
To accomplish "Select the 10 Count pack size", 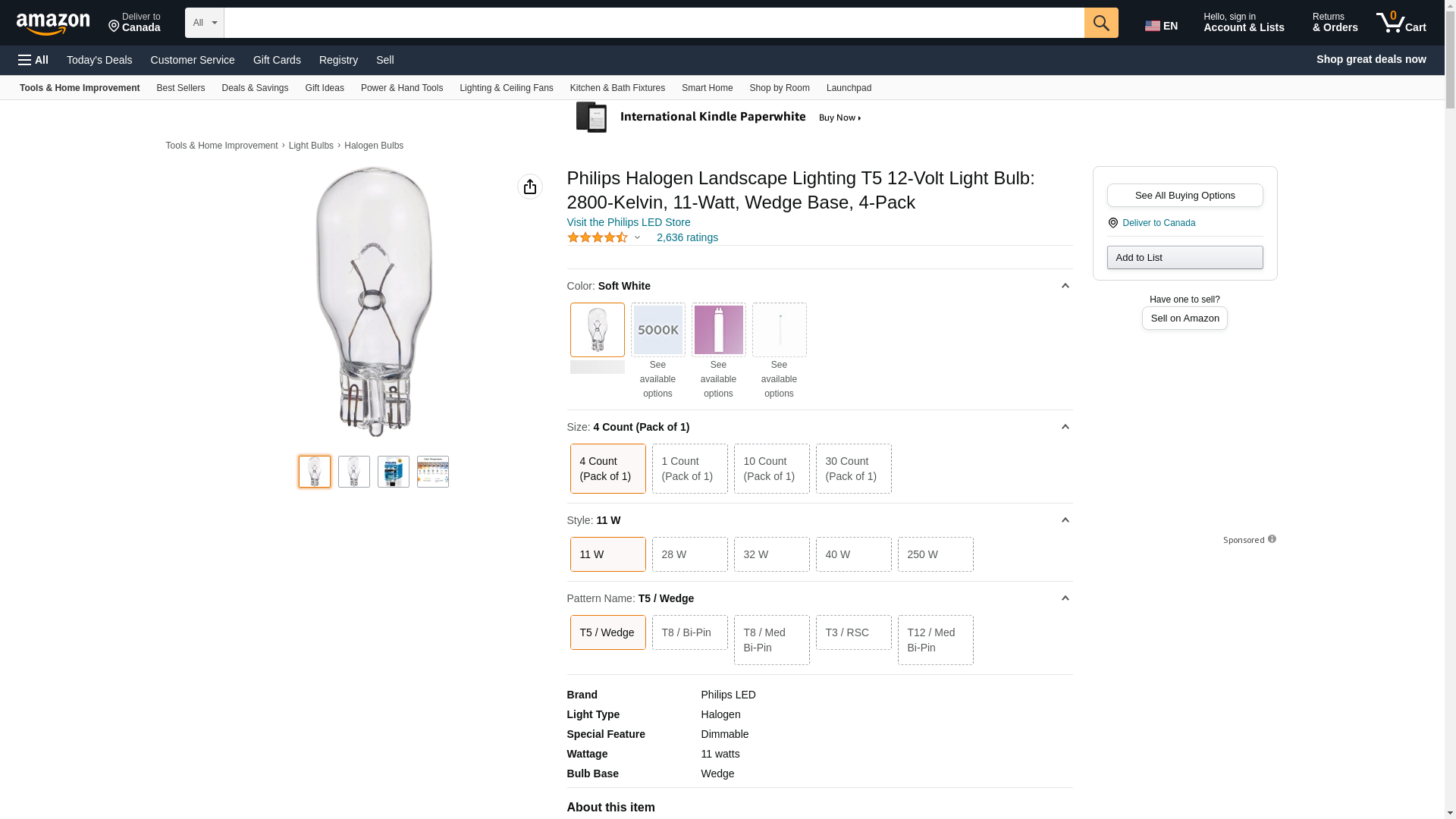I will click(x=771, y=469).
